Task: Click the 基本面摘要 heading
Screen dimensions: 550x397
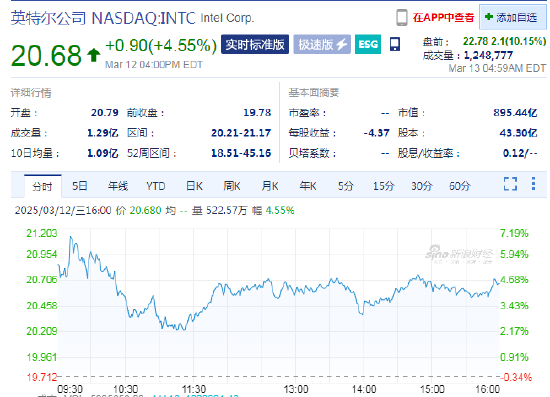Action: [x=314, y=93]
